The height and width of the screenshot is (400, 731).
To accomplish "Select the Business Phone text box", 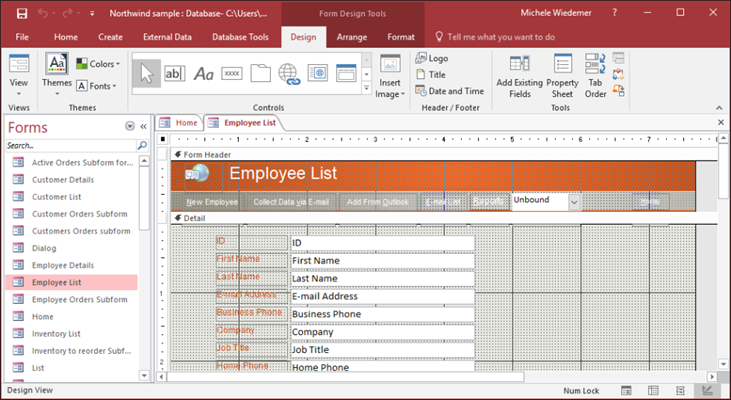I will tap(382, 314).
